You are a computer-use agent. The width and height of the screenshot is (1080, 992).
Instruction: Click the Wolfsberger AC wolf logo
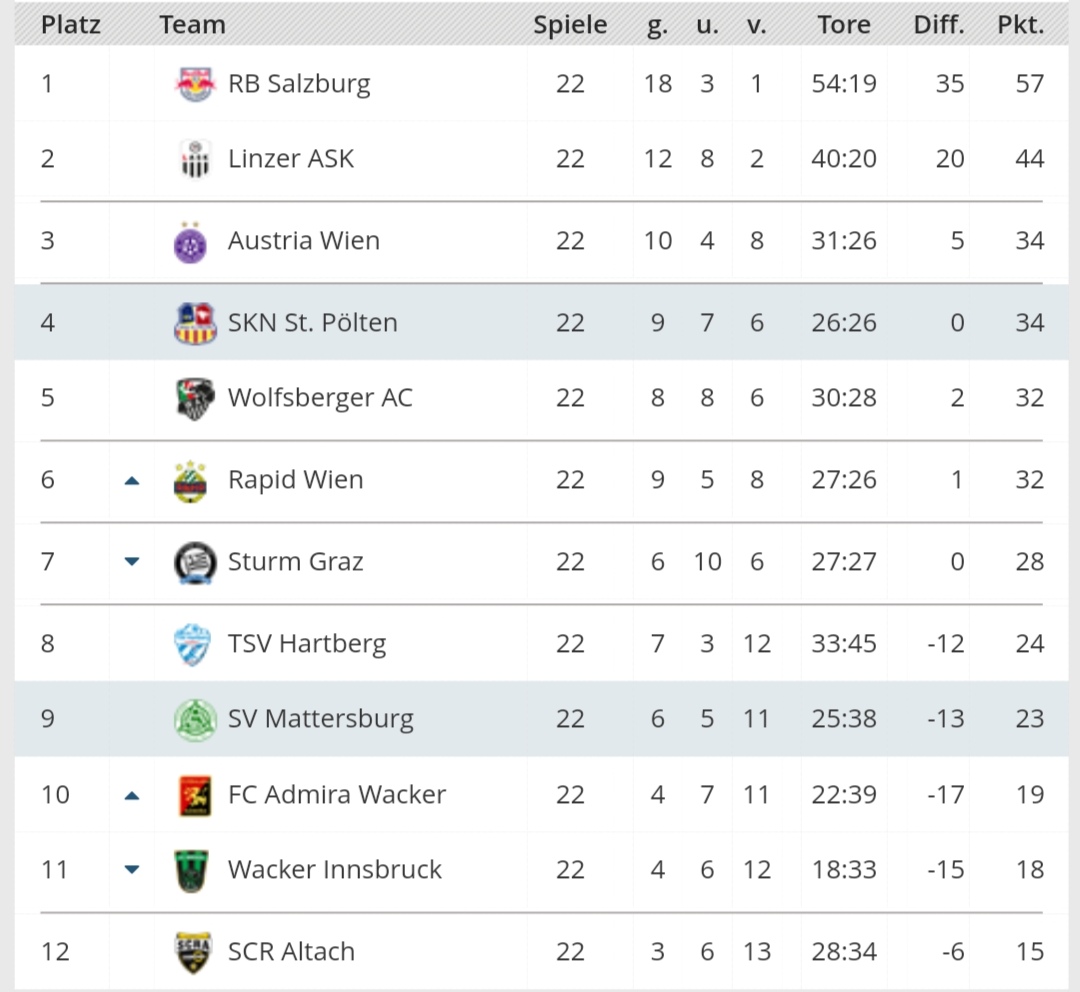[196, 398]
